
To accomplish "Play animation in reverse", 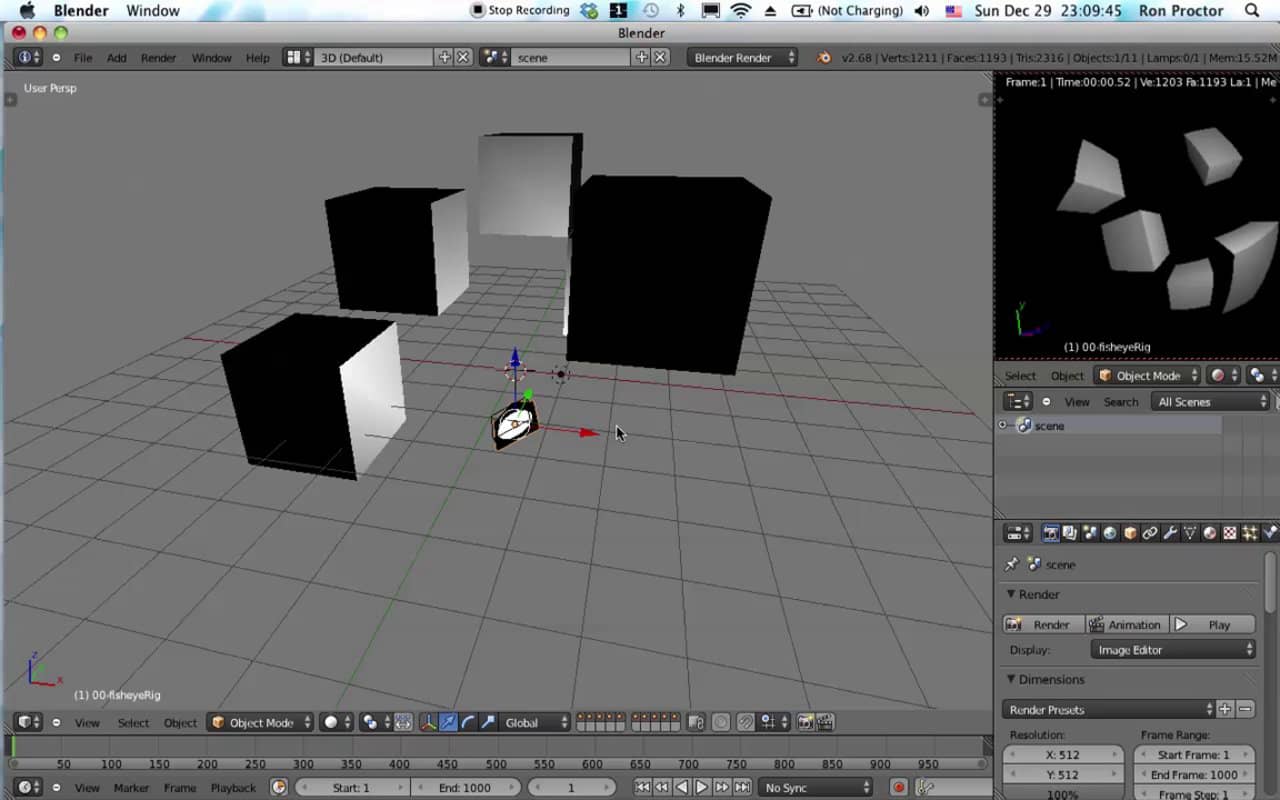I will (x=682, y=787).
